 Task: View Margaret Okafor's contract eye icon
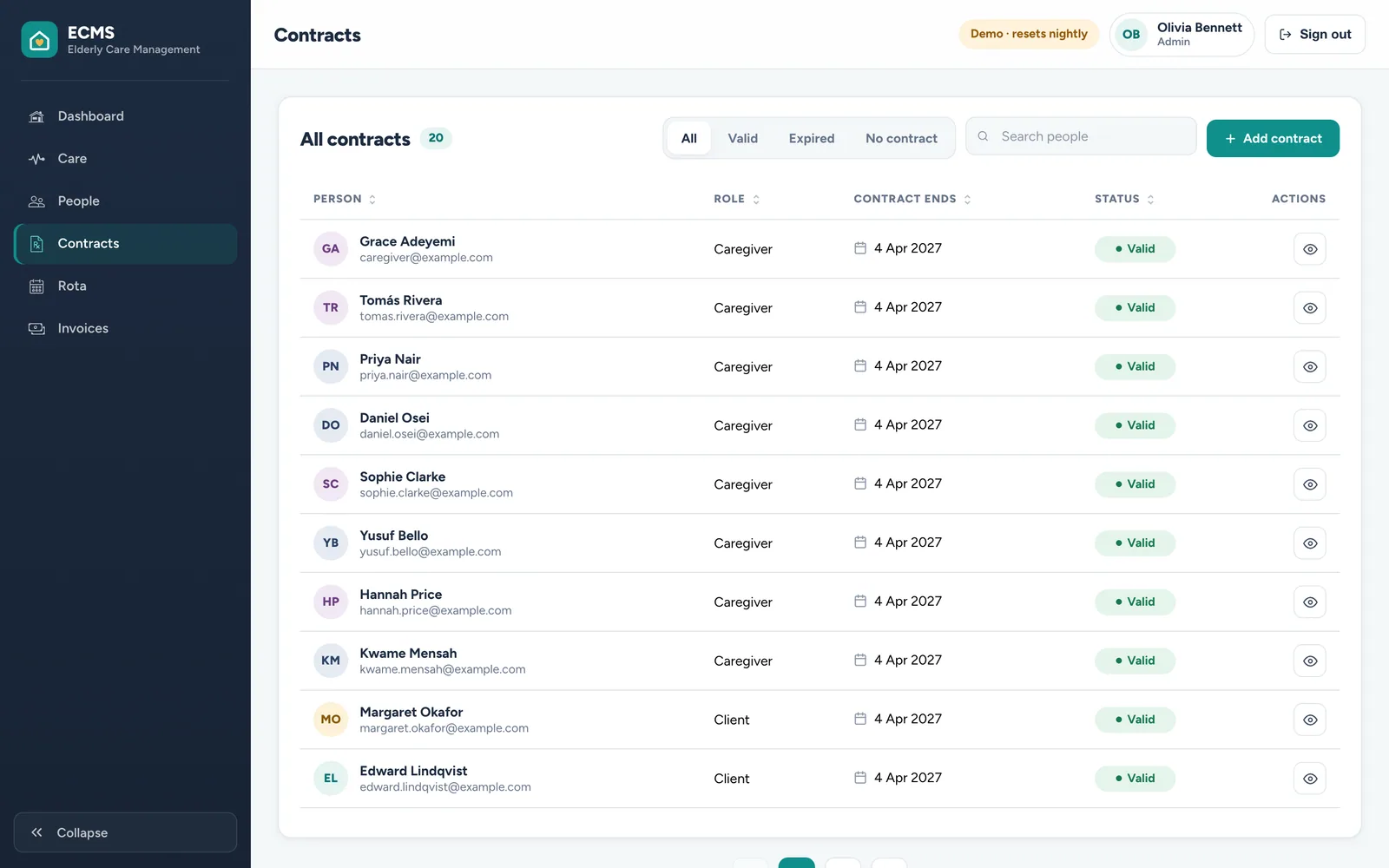coord(1310,720)
